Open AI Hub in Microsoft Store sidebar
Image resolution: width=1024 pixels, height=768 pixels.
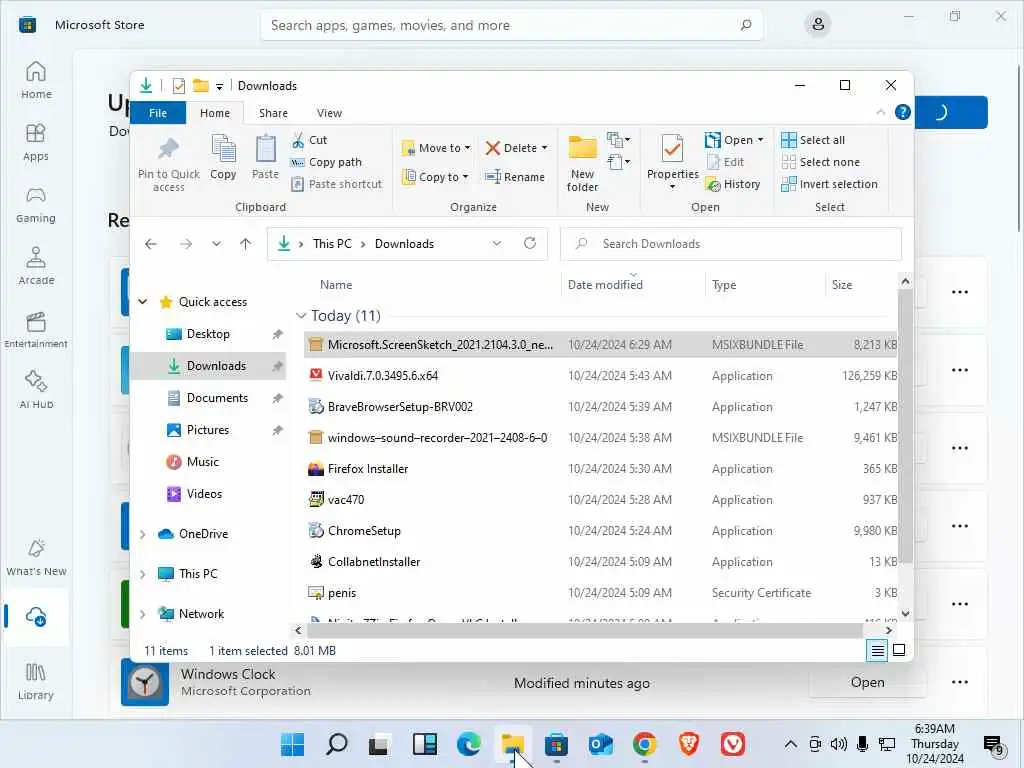(x=36, y=390)
